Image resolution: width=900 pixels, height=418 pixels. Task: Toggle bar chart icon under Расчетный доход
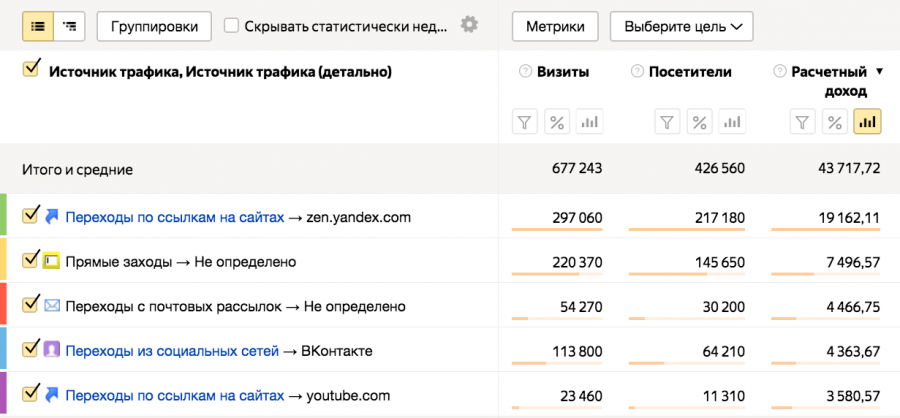(x=867, y=122)
